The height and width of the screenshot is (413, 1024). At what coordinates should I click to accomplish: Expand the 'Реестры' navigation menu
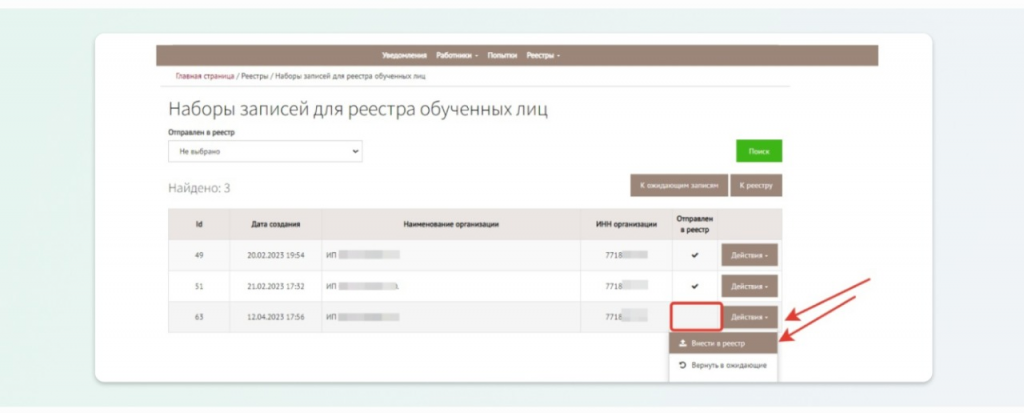tap(543, 55)
